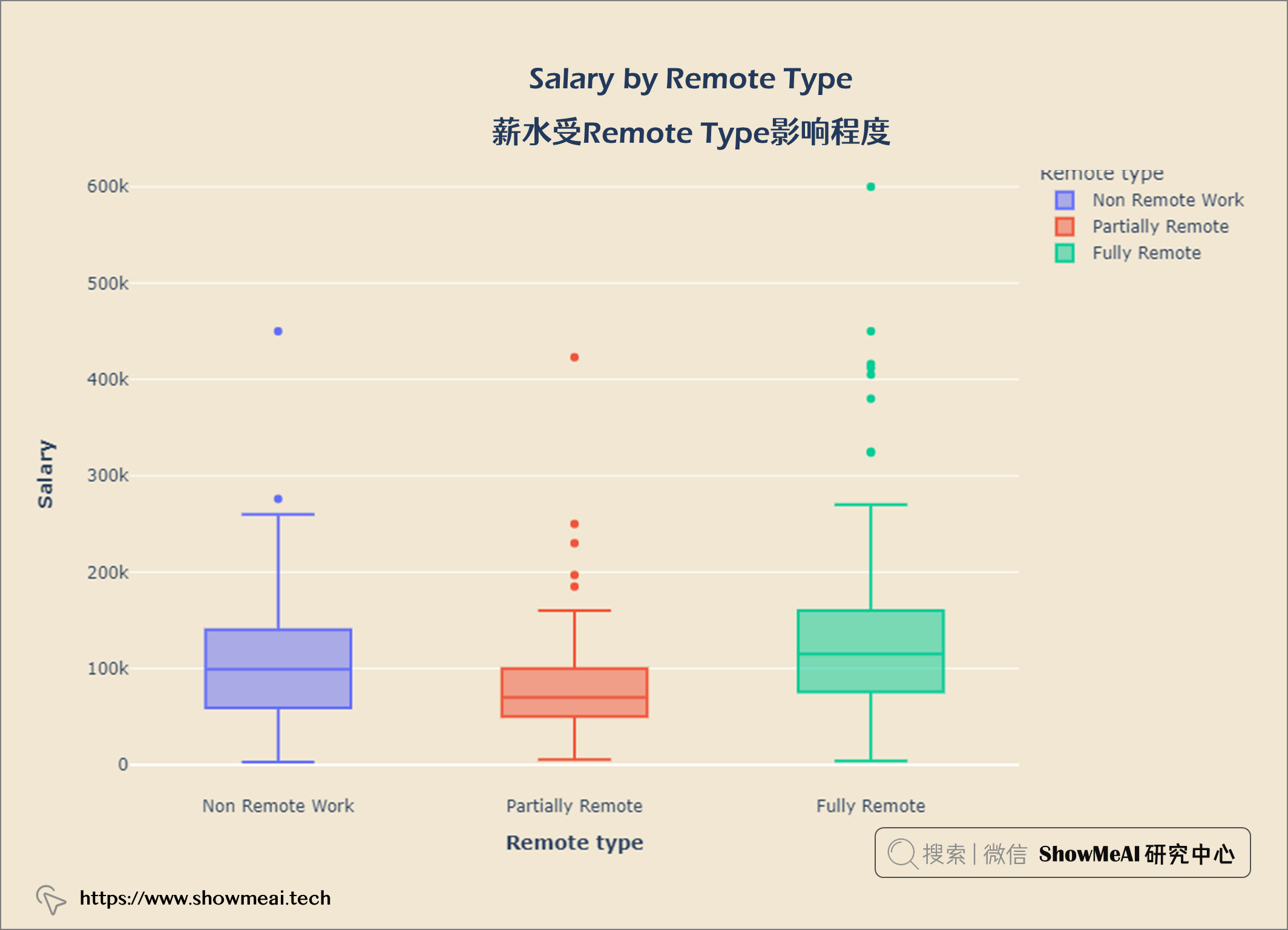Click the Fully Remote 600k outlier point
The image size is (1288, 930).
pyautogui.click(x=870, y=187)
